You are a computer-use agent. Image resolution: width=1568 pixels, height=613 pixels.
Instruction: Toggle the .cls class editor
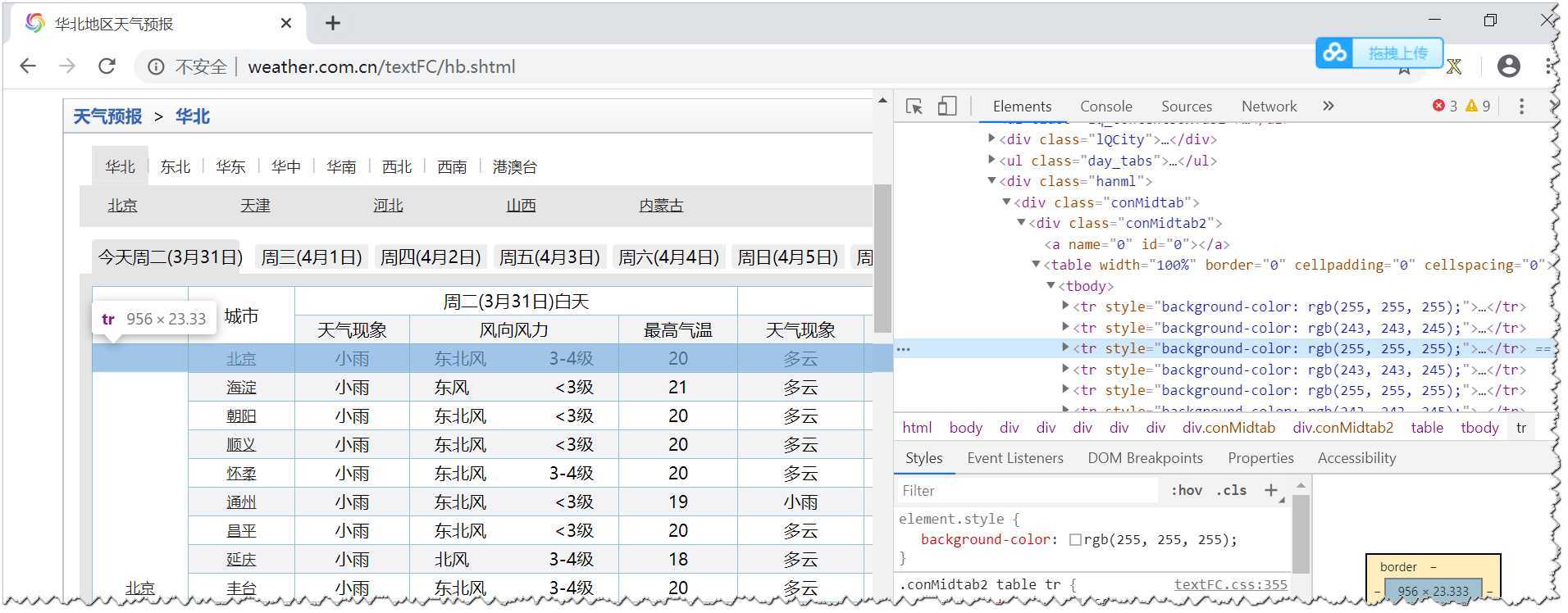coord(1231,490)
